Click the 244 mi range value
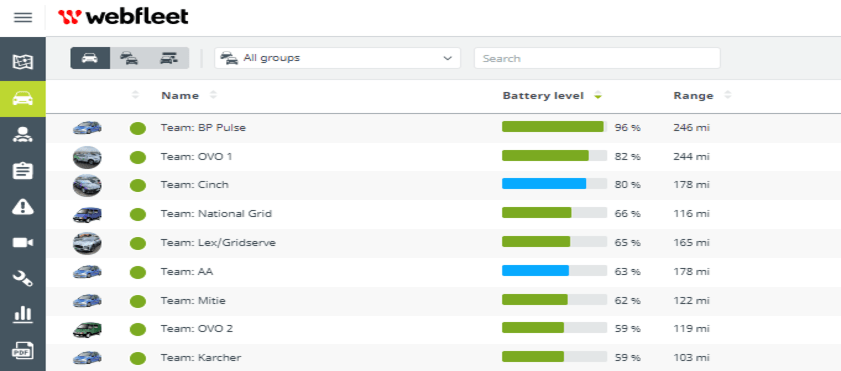Viewport: 841px width, 371px height. 691,157
